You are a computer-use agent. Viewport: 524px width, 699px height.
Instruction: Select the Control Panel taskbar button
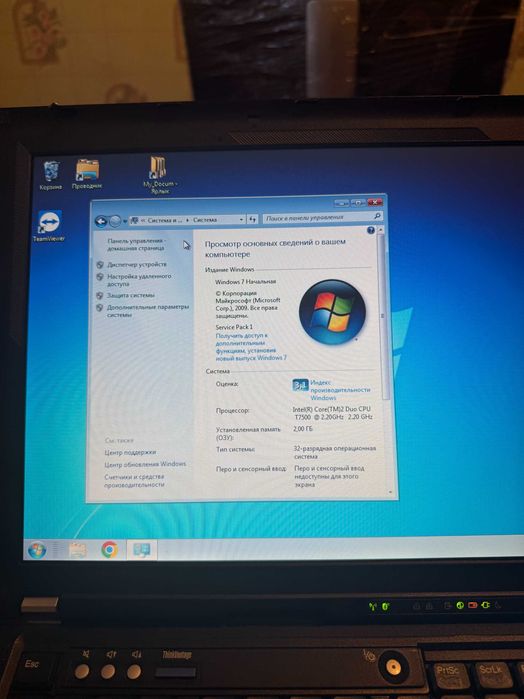[x=142, y=550]
